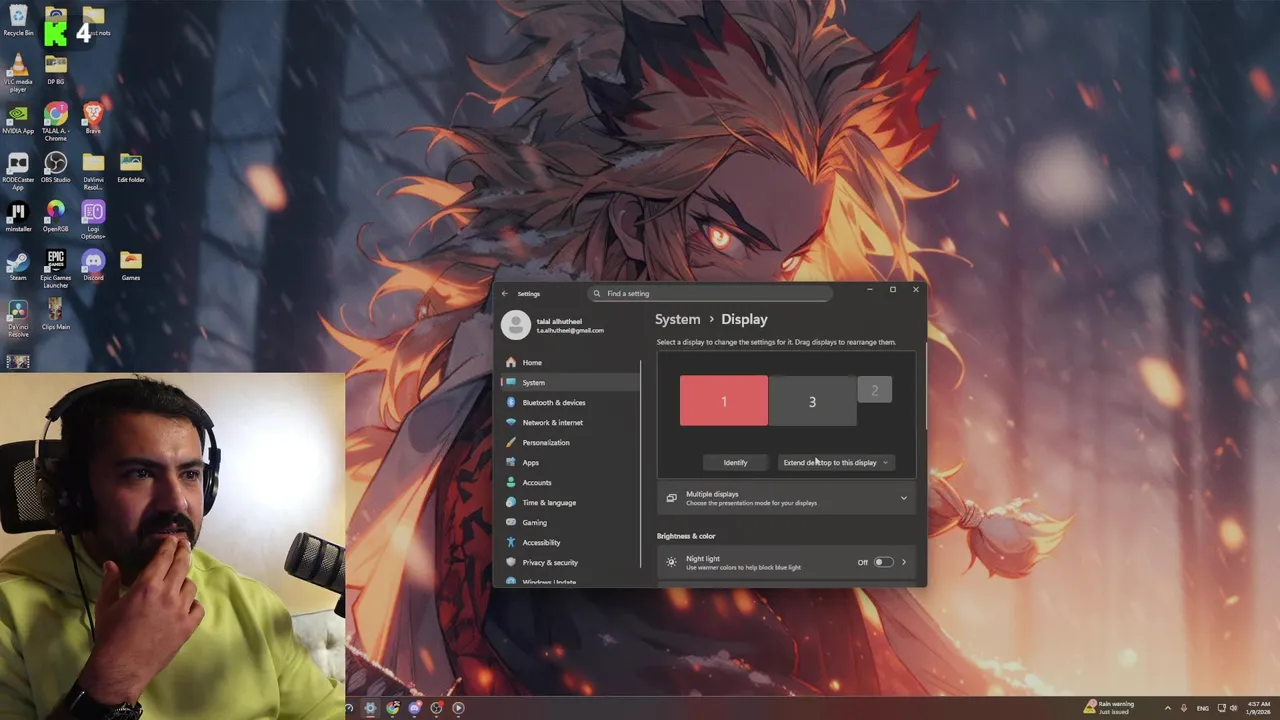
Task: Open Accounts settings page
Action: pyautogui.click(x=571, y=482)
